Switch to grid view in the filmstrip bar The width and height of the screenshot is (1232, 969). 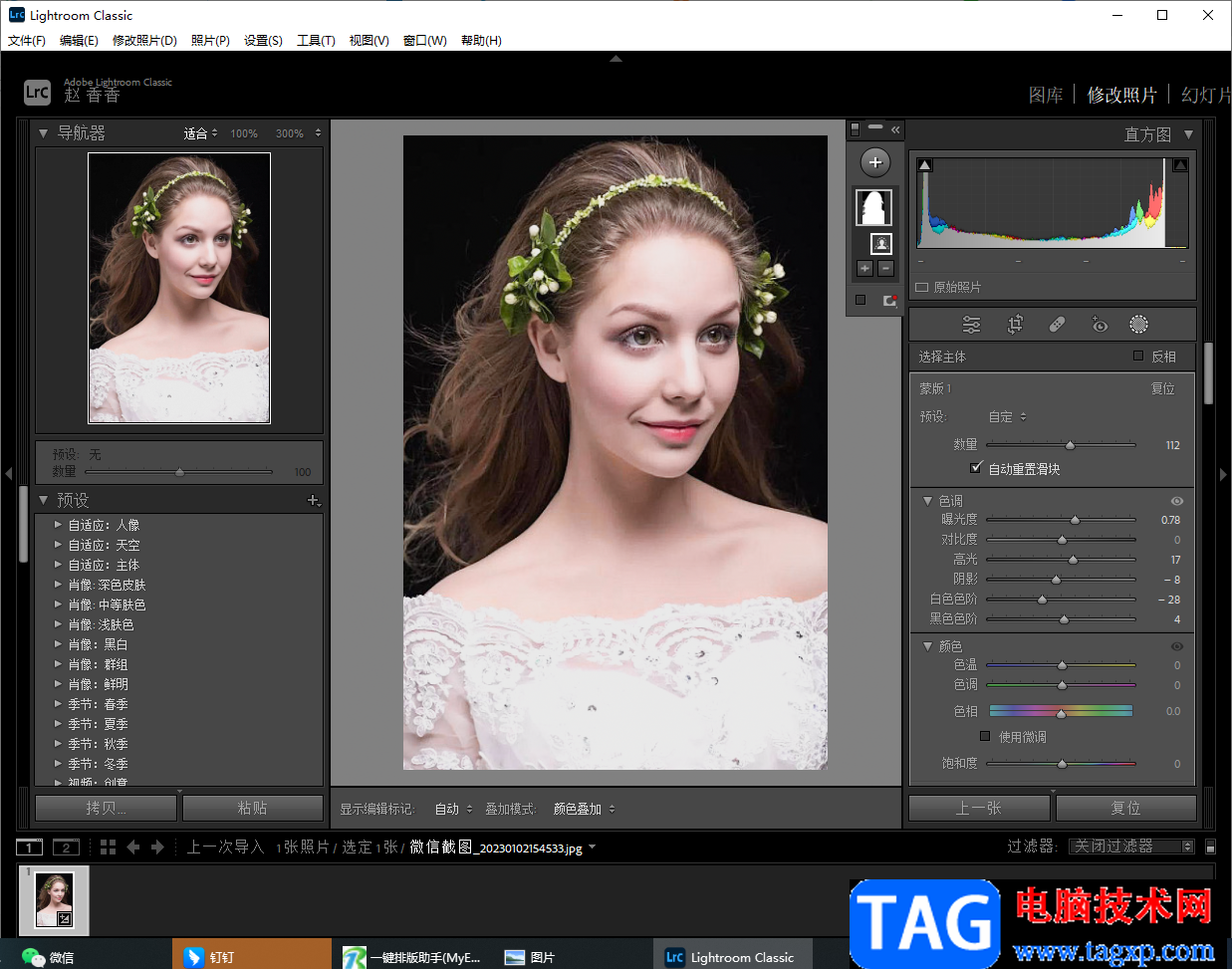(x=109, y=847)
